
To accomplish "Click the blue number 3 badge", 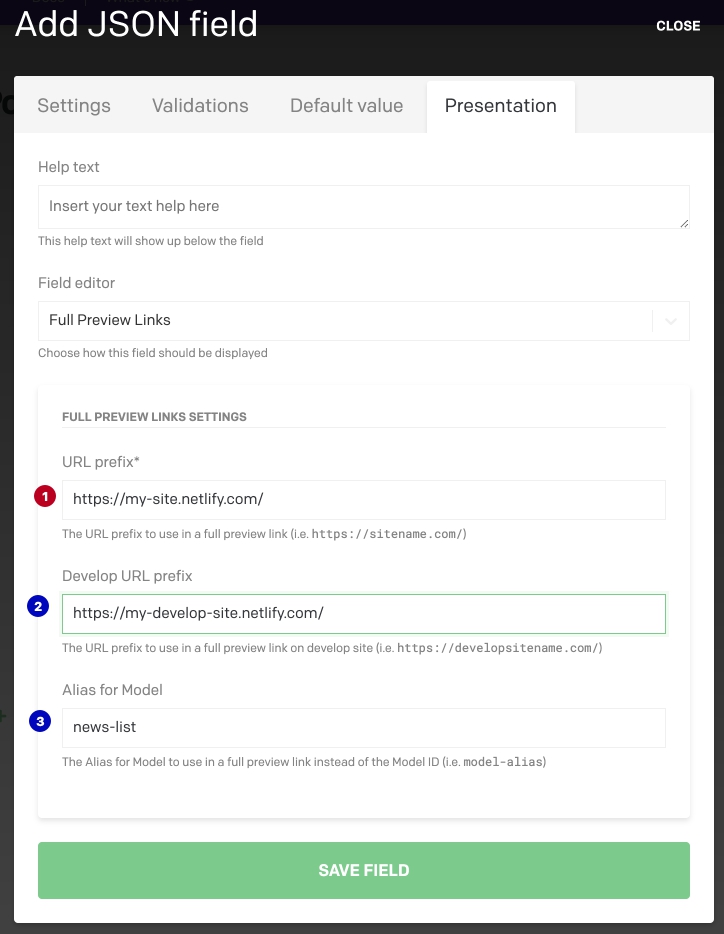I will click(39, 721).
